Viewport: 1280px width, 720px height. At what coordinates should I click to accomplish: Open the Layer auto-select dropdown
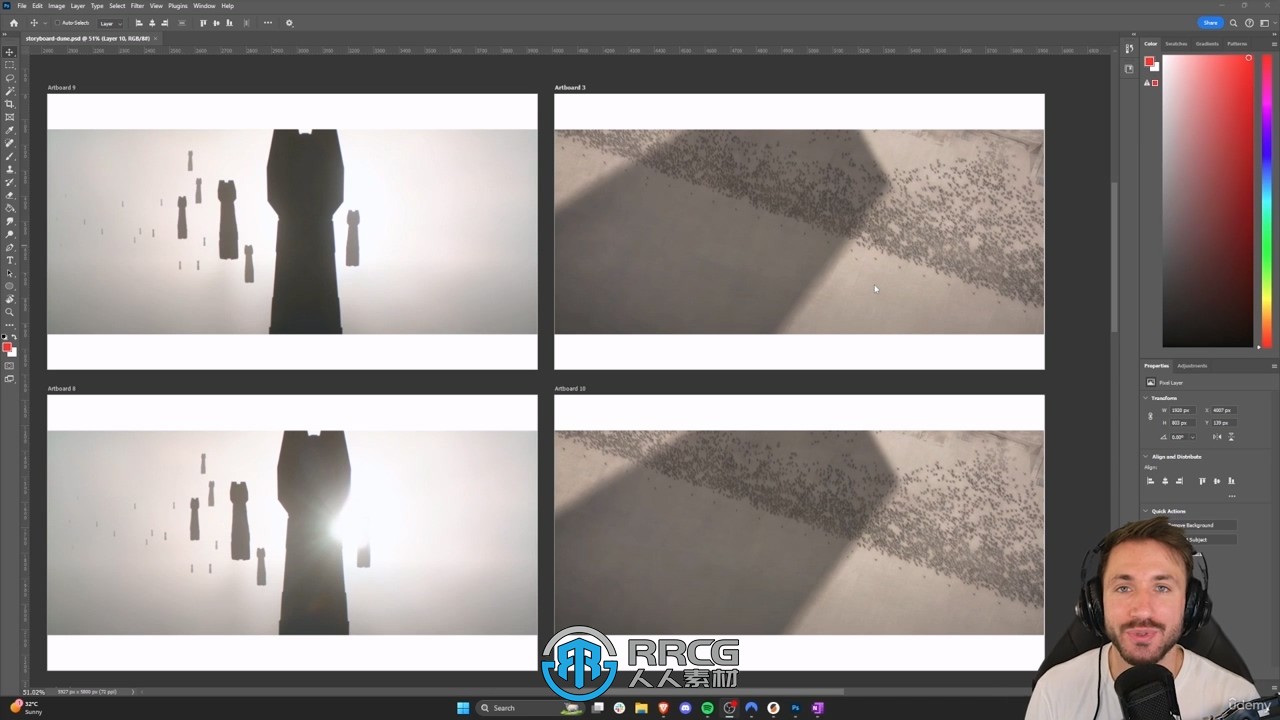[x=110, y=23]
